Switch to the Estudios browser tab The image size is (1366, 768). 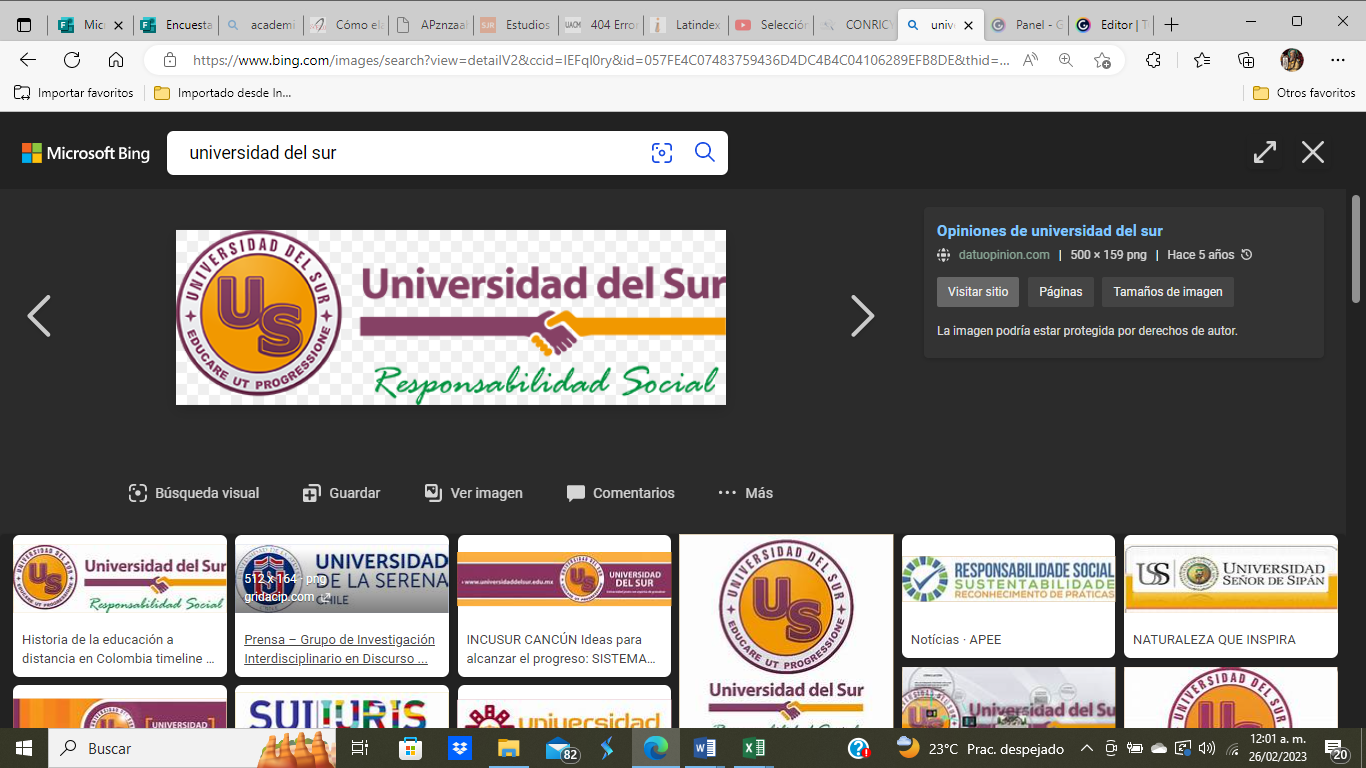[x=516, y=25]
